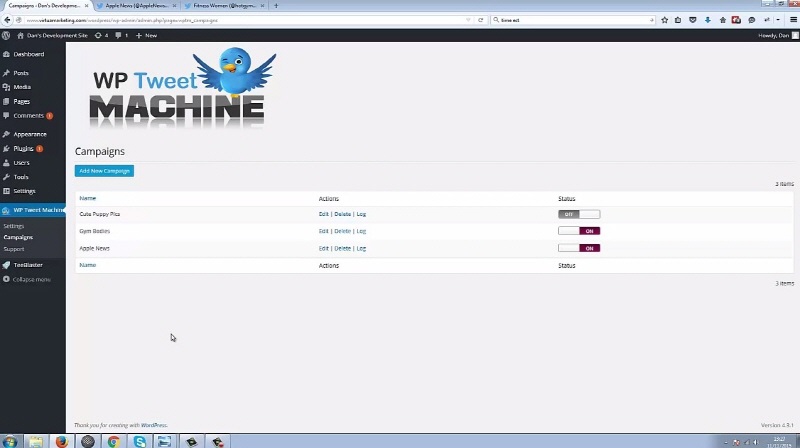800x448 pixels.
Task: Open Dan's Development Site home link
Action: click(x=53, y=36)
